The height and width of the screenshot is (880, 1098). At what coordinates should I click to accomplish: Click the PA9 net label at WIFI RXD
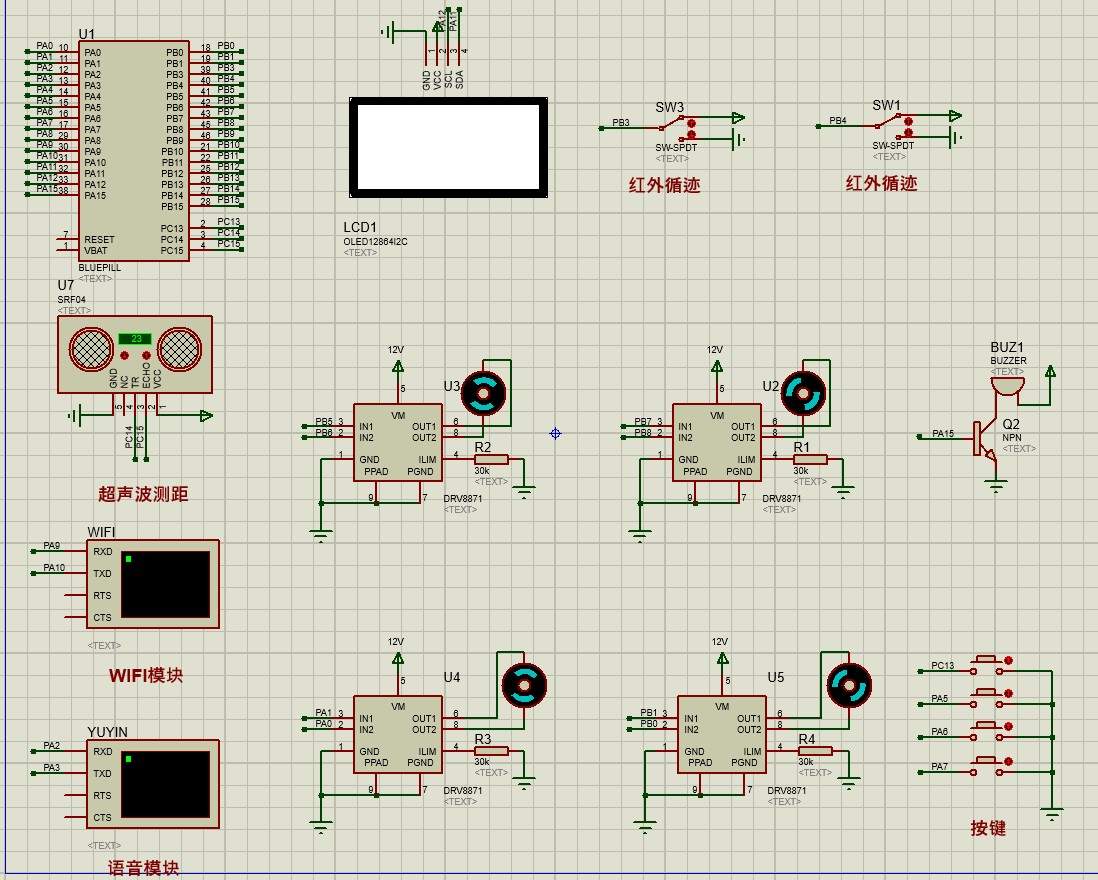52,545
